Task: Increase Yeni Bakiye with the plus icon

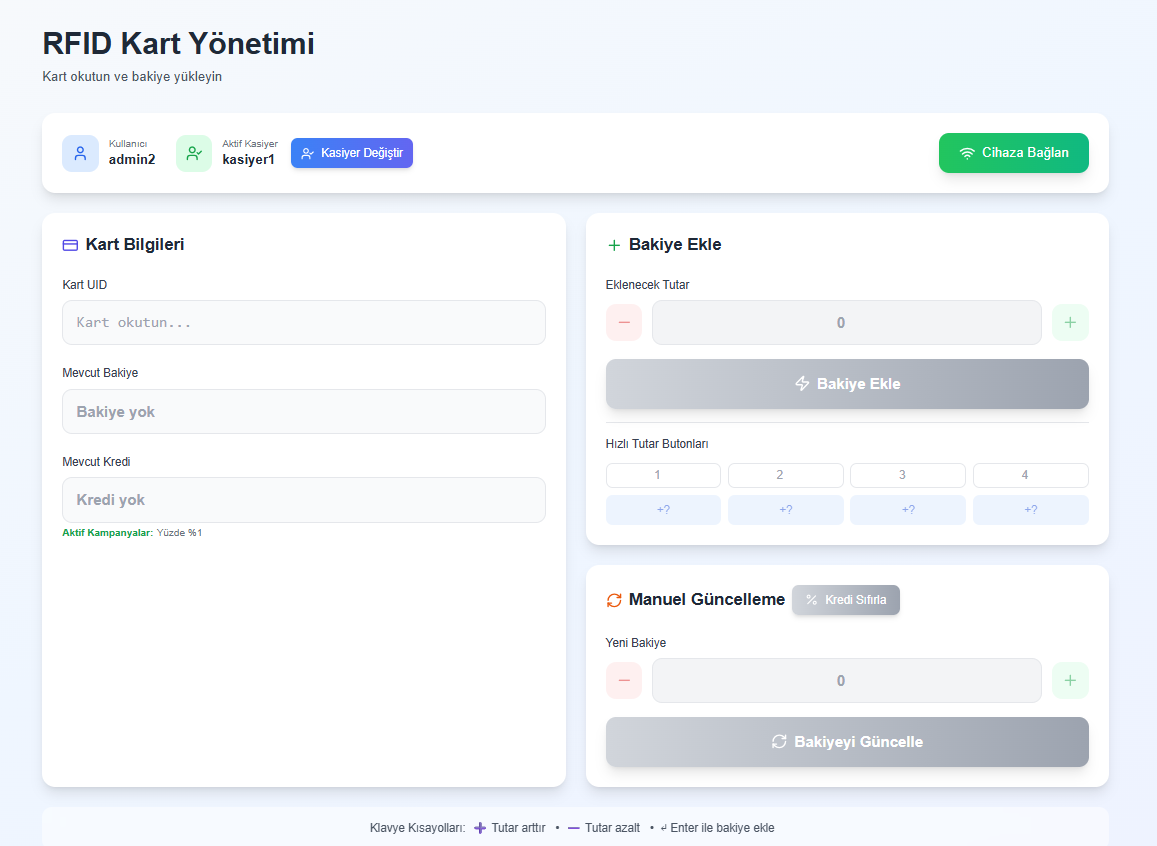Action: click(1070, 680)
